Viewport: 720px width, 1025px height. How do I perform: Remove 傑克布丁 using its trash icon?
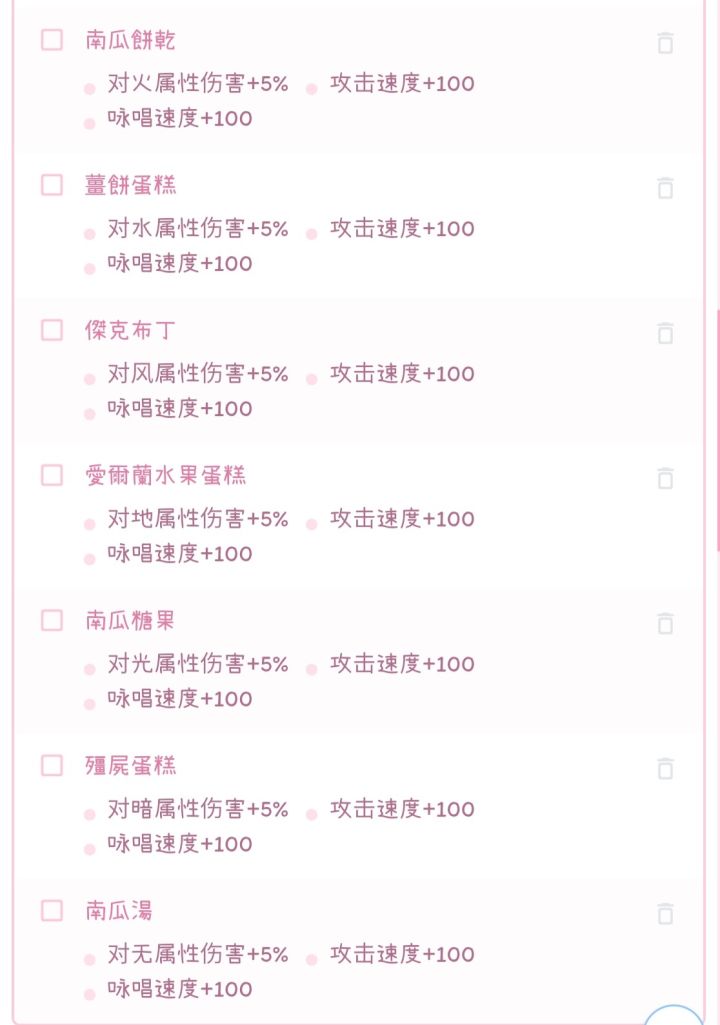665,333
